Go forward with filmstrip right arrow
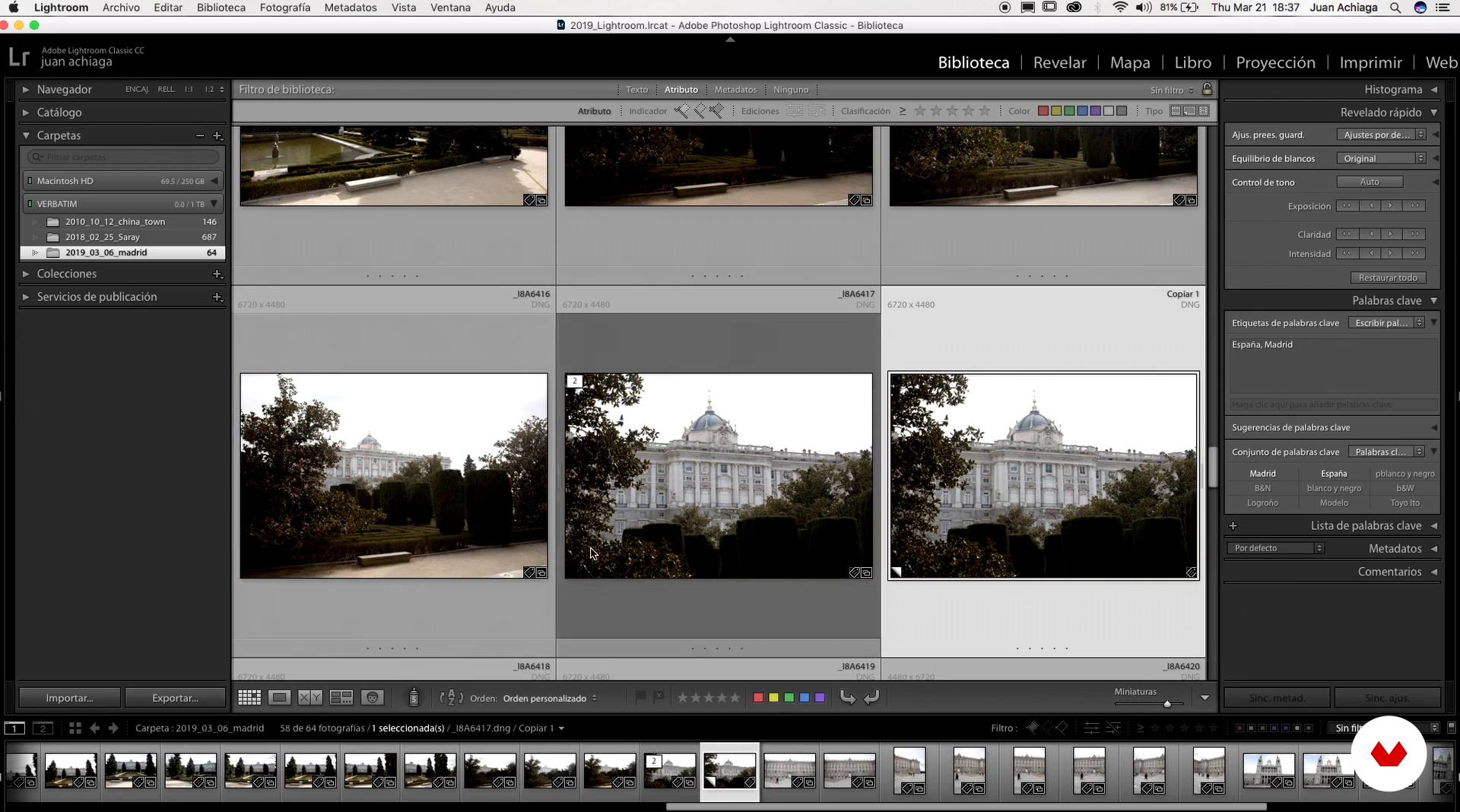 tap(113, 728)
